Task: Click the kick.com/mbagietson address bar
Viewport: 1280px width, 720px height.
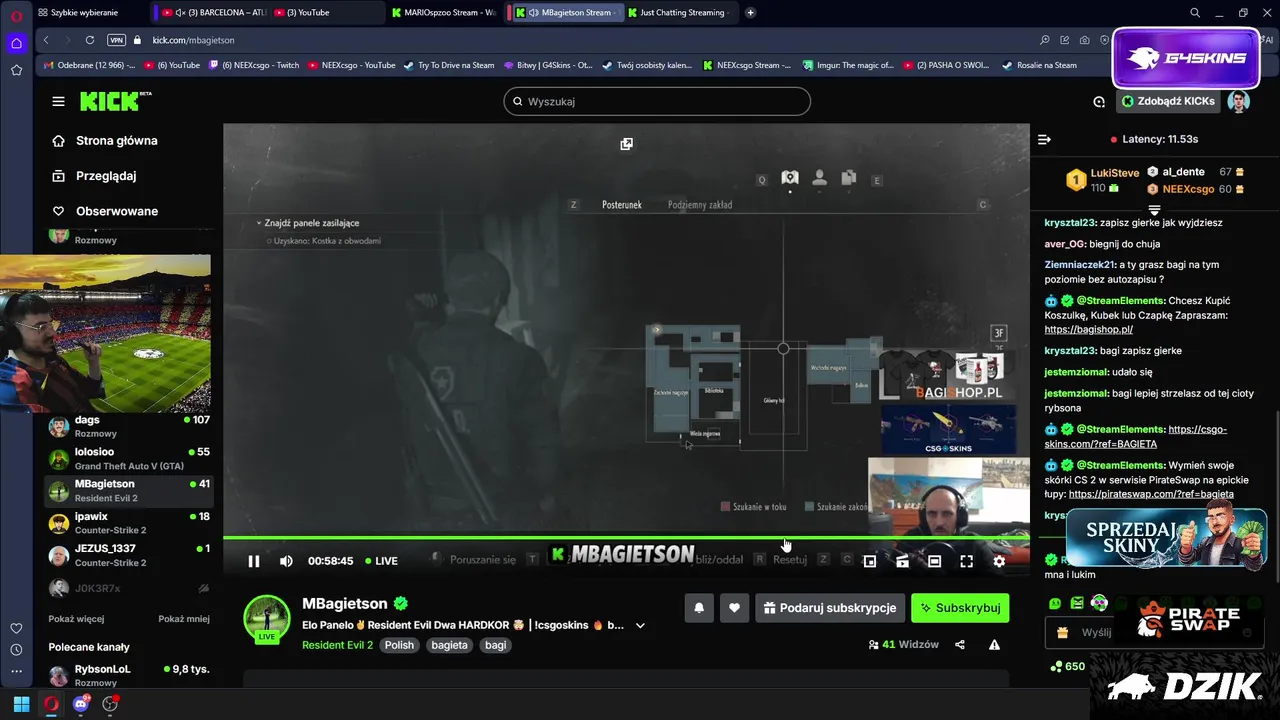Action: point(193,40)
